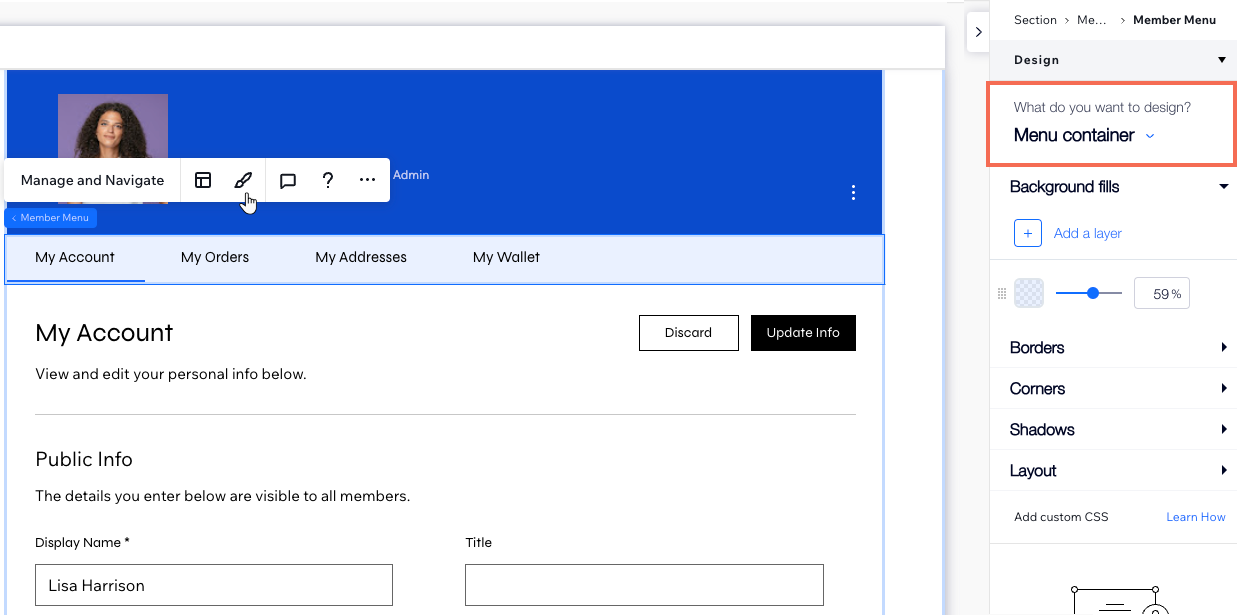The image size is (1237, 615).
Task: Collapse the Design section
Action: point(1221,59)
